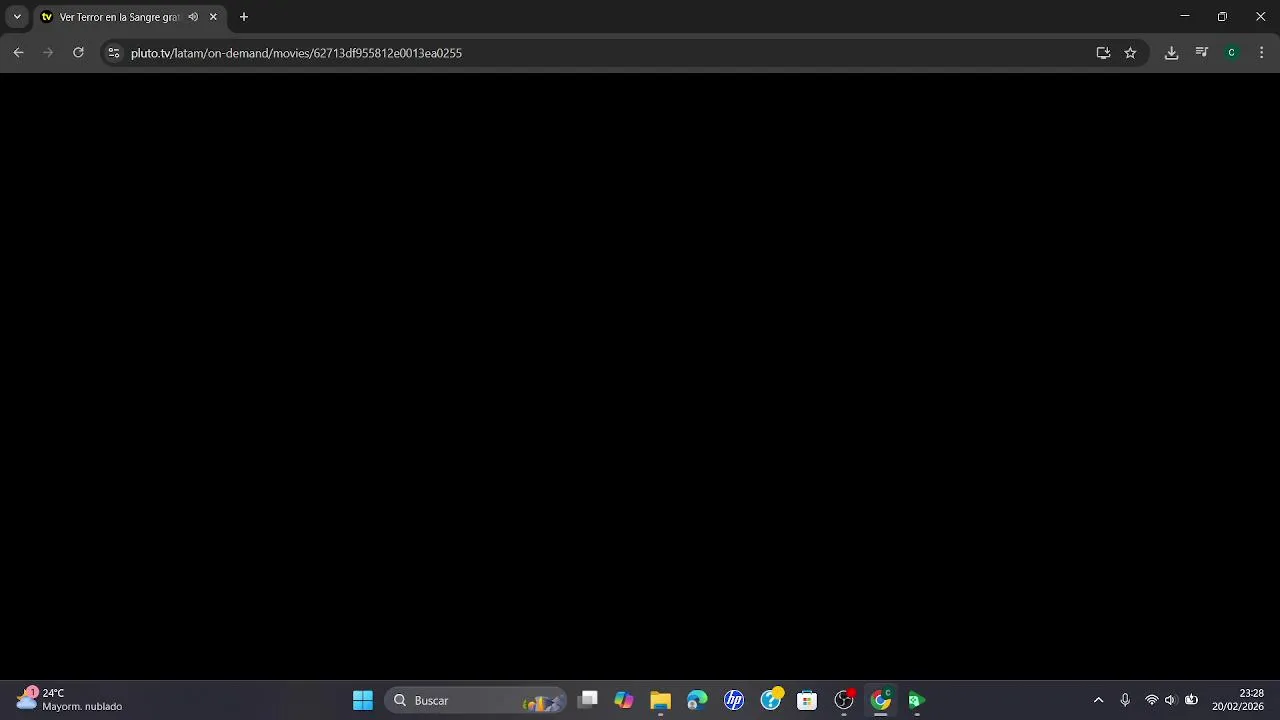Image resolution: width=1280 pixels, height=720 pixels.
Task: Open Task View from the taskbar
Action: tap(588, 700)
